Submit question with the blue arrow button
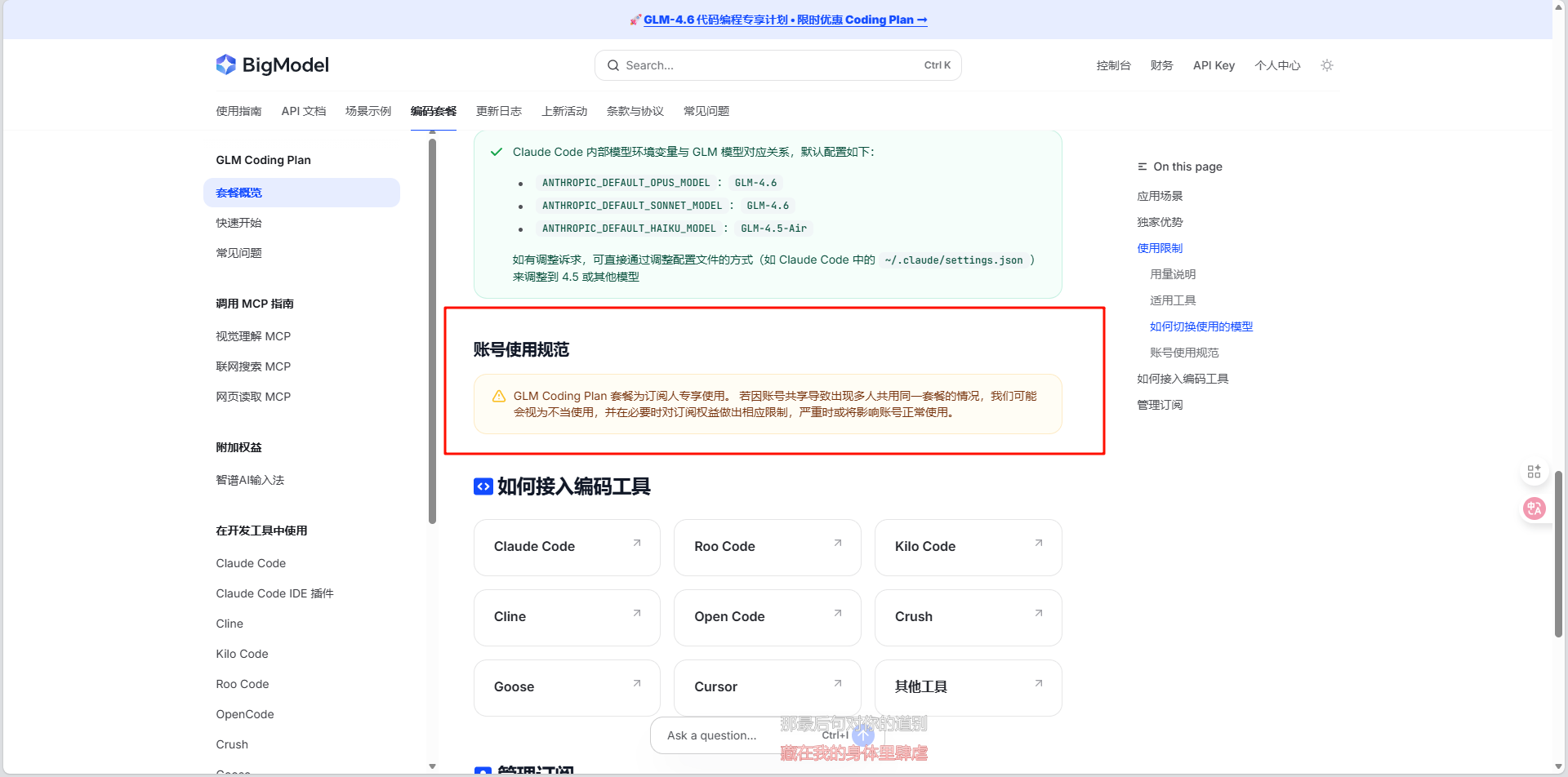 [x=863, y=735]
